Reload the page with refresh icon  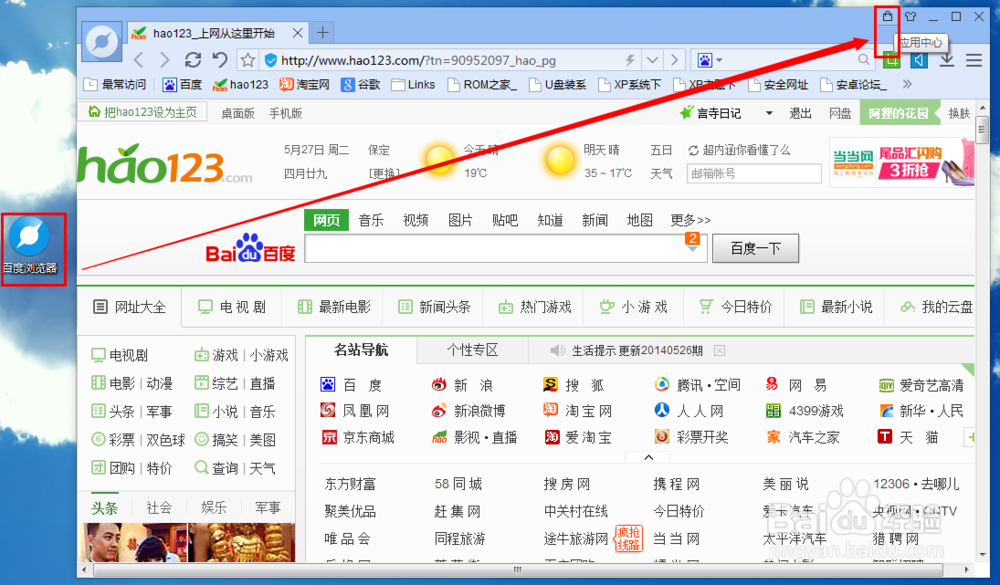coord(193,60)
